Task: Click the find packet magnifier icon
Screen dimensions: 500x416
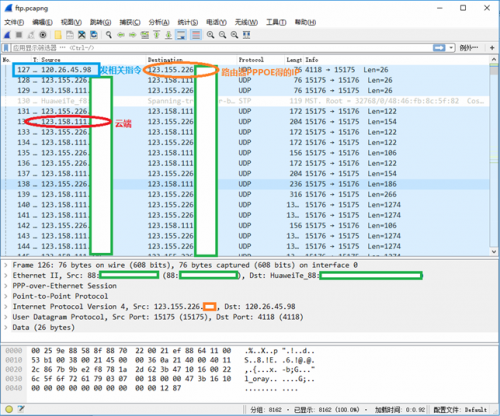Action: tap(109, 35)
